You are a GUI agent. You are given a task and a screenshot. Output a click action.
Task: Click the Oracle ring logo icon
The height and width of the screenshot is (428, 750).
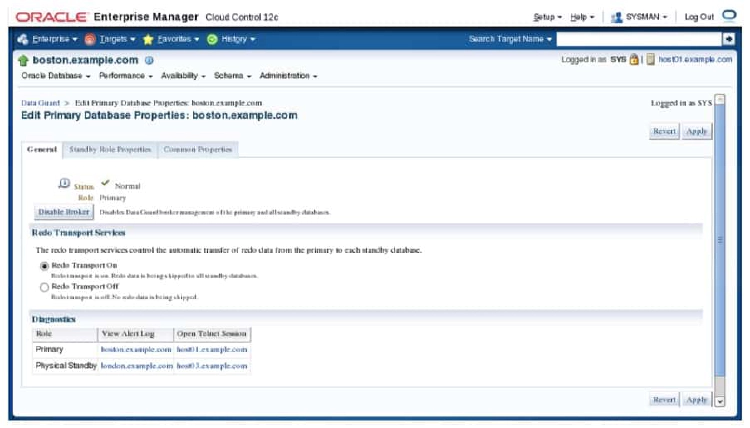pyautogui.click(x=729, y=16)
